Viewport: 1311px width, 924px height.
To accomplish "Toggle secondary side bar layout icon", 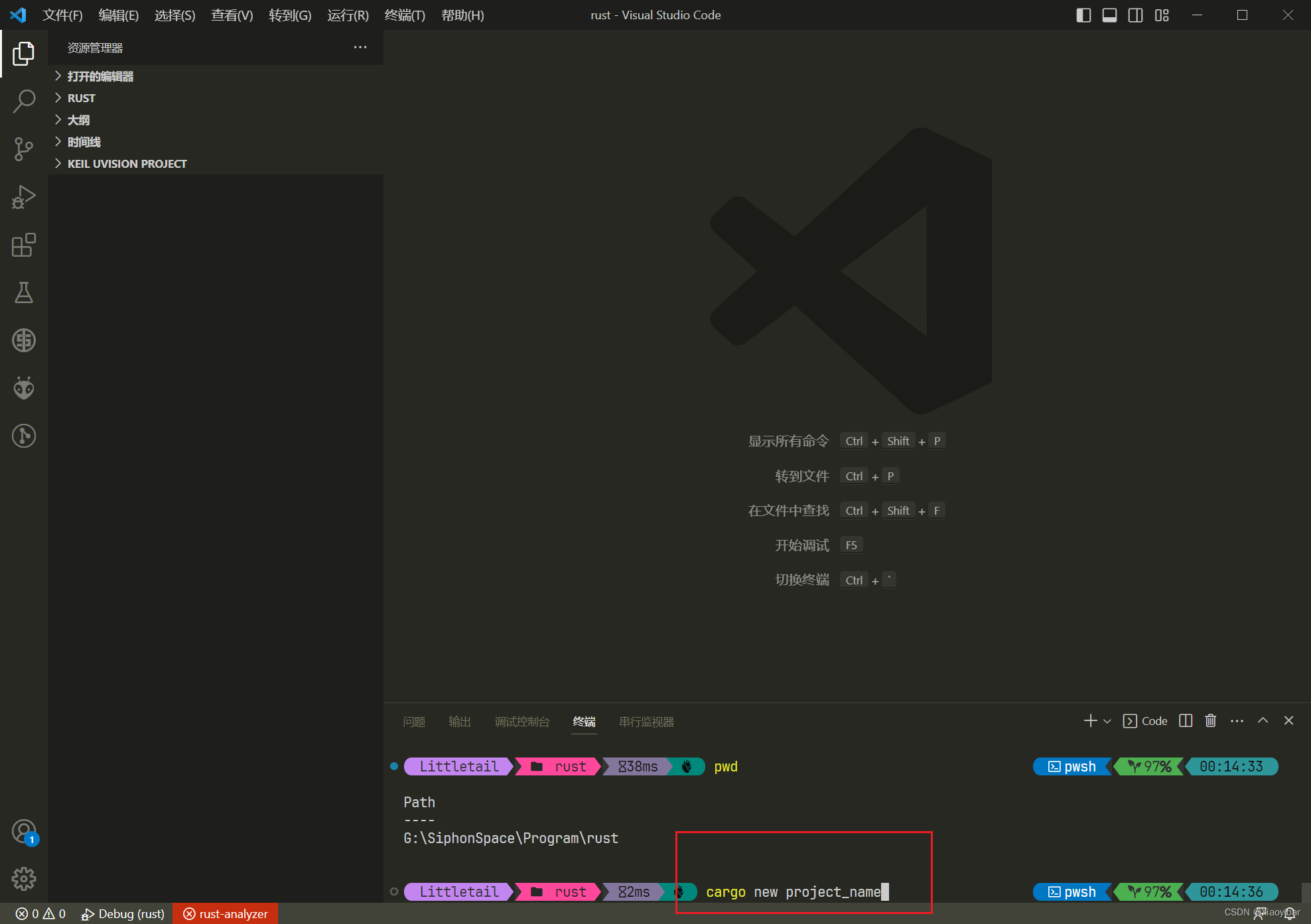I will click(x=1135, y=15).
